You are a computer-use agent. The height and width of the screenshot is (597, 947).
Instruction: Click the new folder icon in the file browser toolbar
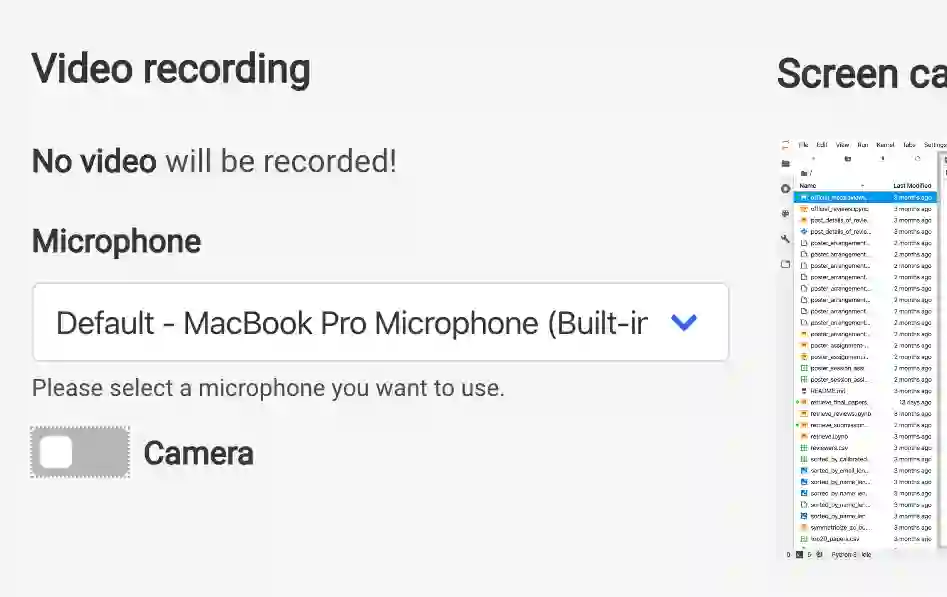pyautogui.click(x=847, y=158)
